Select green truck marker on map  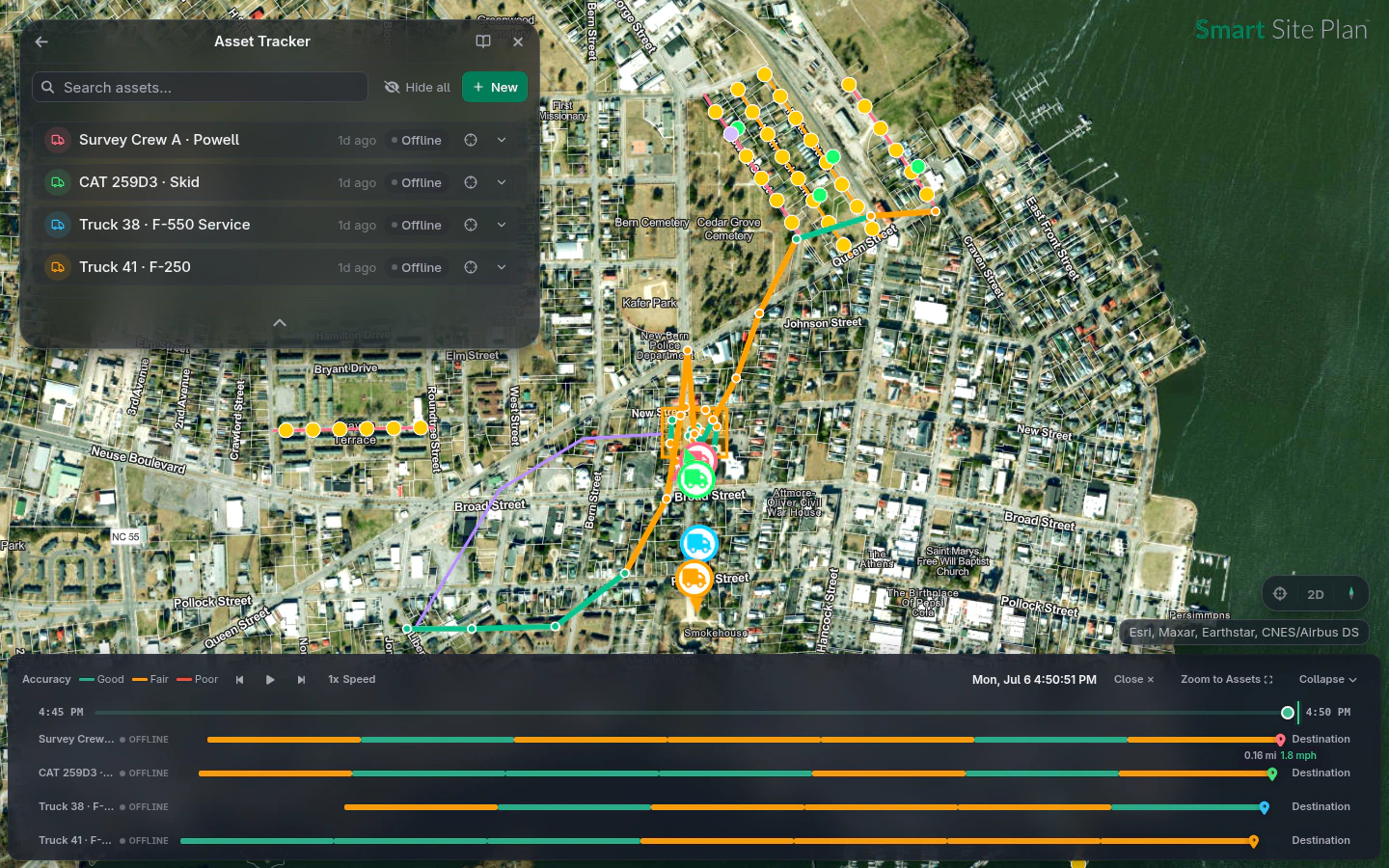tap(695, 478)
